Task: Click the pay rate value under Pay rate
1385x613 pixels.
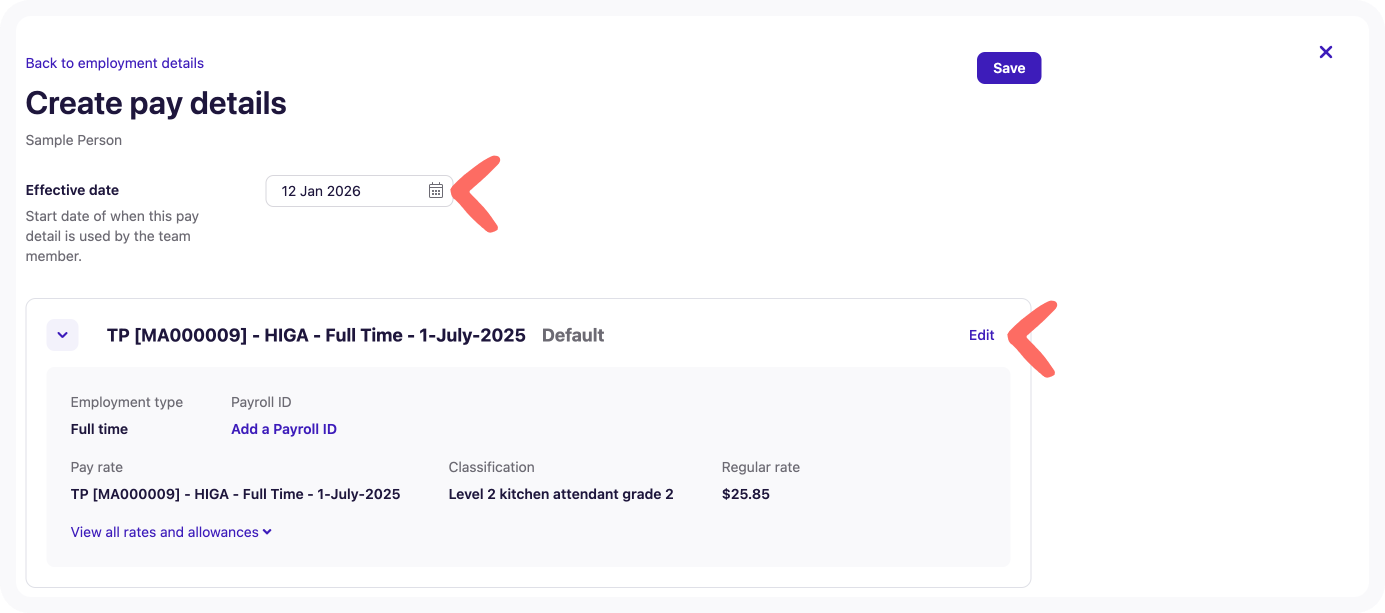Action: click(x=235, y=494)
